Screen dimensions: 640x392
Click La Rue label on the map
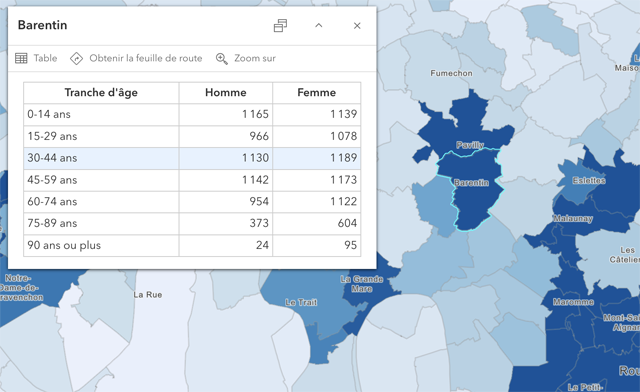tap(148, 295)
